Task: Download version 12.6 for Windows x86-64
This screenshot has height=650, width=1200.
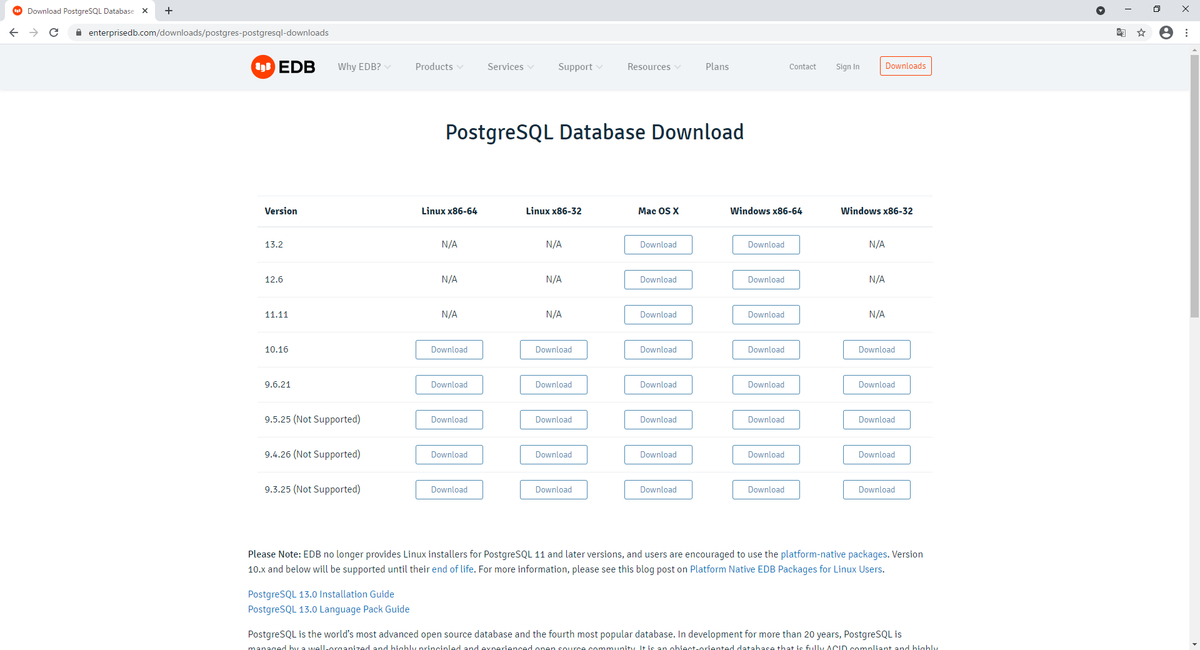Action: (766, 280)
